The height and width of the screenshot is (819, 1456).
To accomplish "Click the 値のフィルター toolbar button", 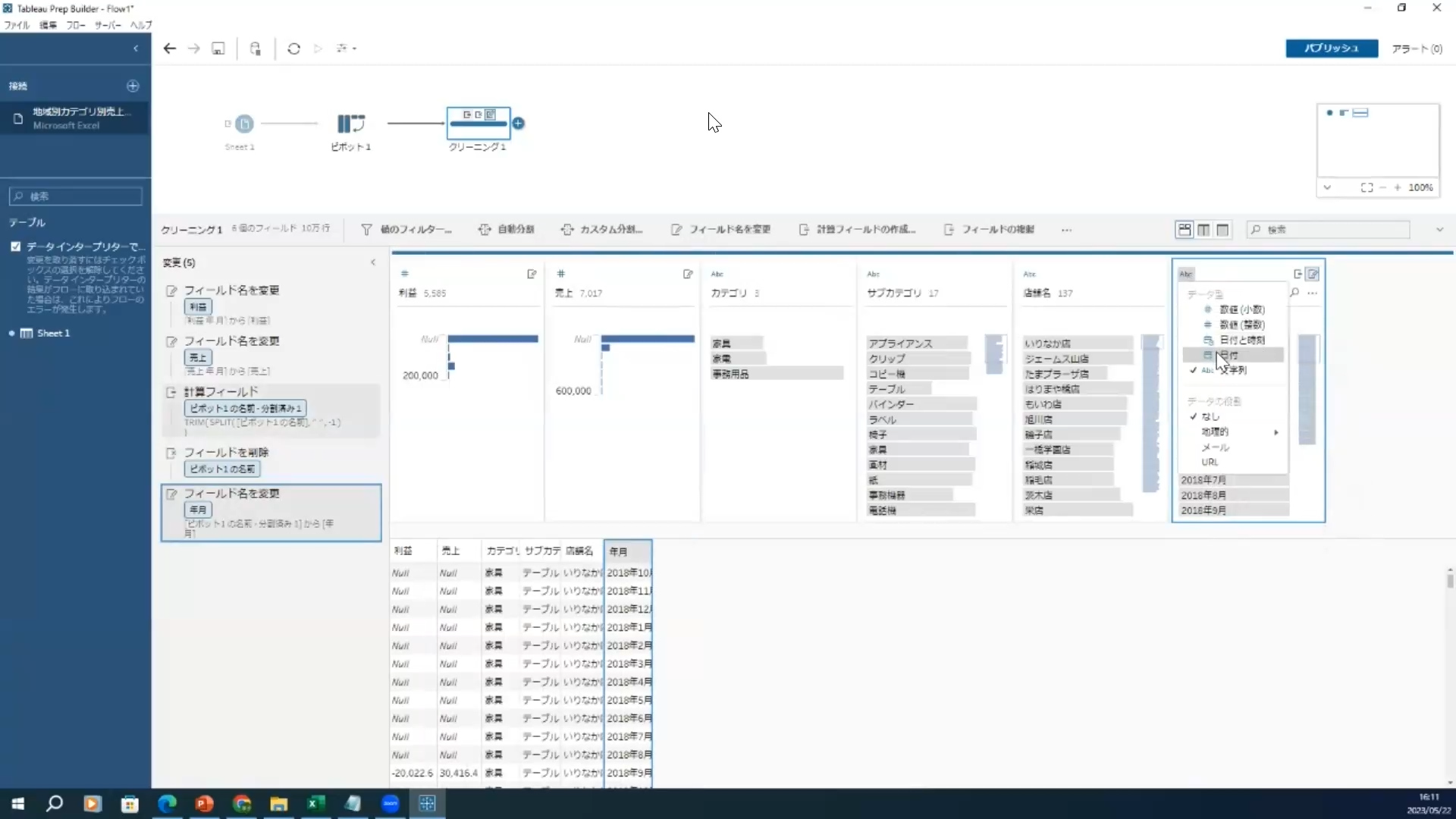I will 406,229.
